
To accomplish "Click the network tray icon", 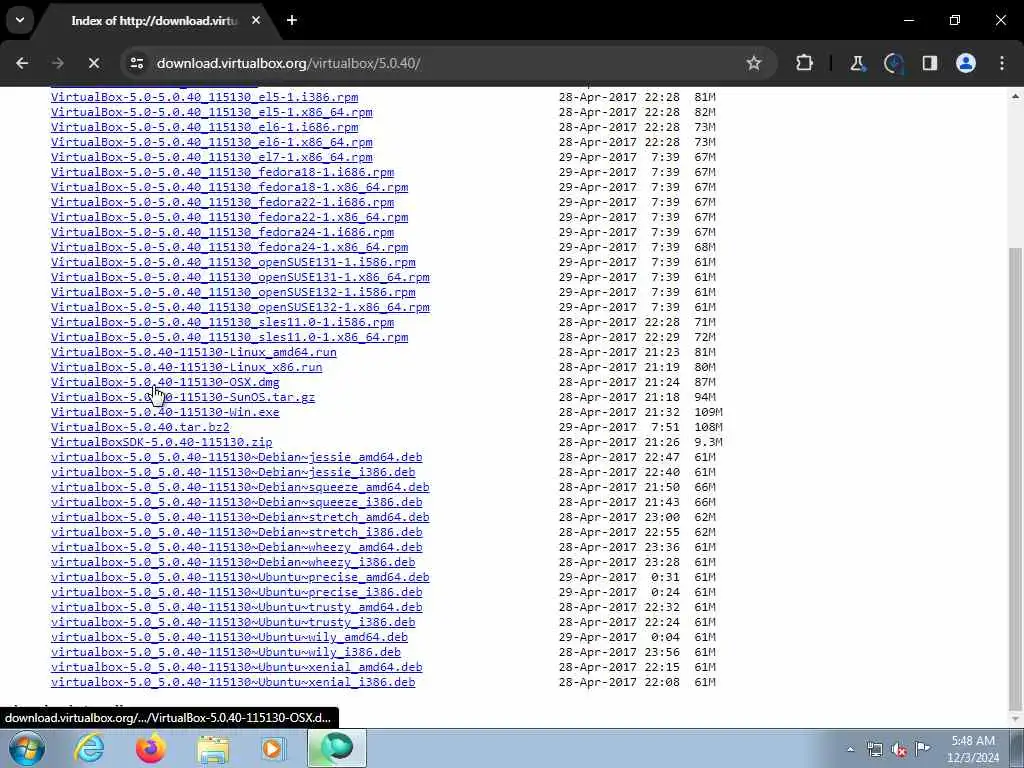I will pyautogui.click(x=874, y=750).
